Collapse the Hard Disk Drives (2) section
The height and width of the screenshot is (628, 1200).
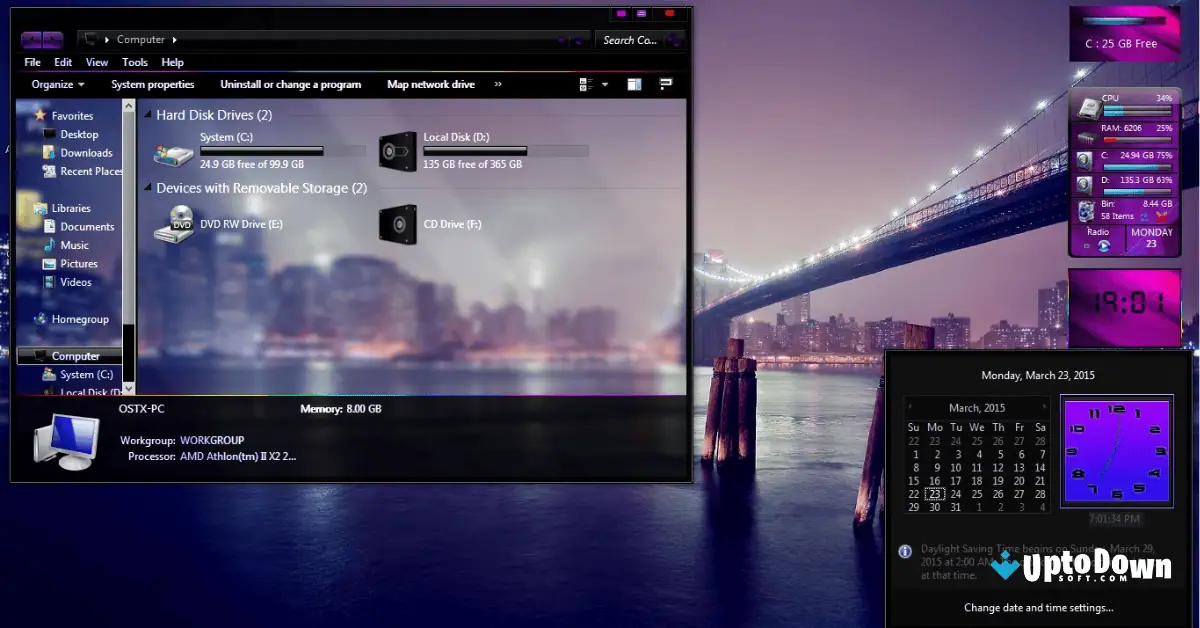tap(147, 114)
